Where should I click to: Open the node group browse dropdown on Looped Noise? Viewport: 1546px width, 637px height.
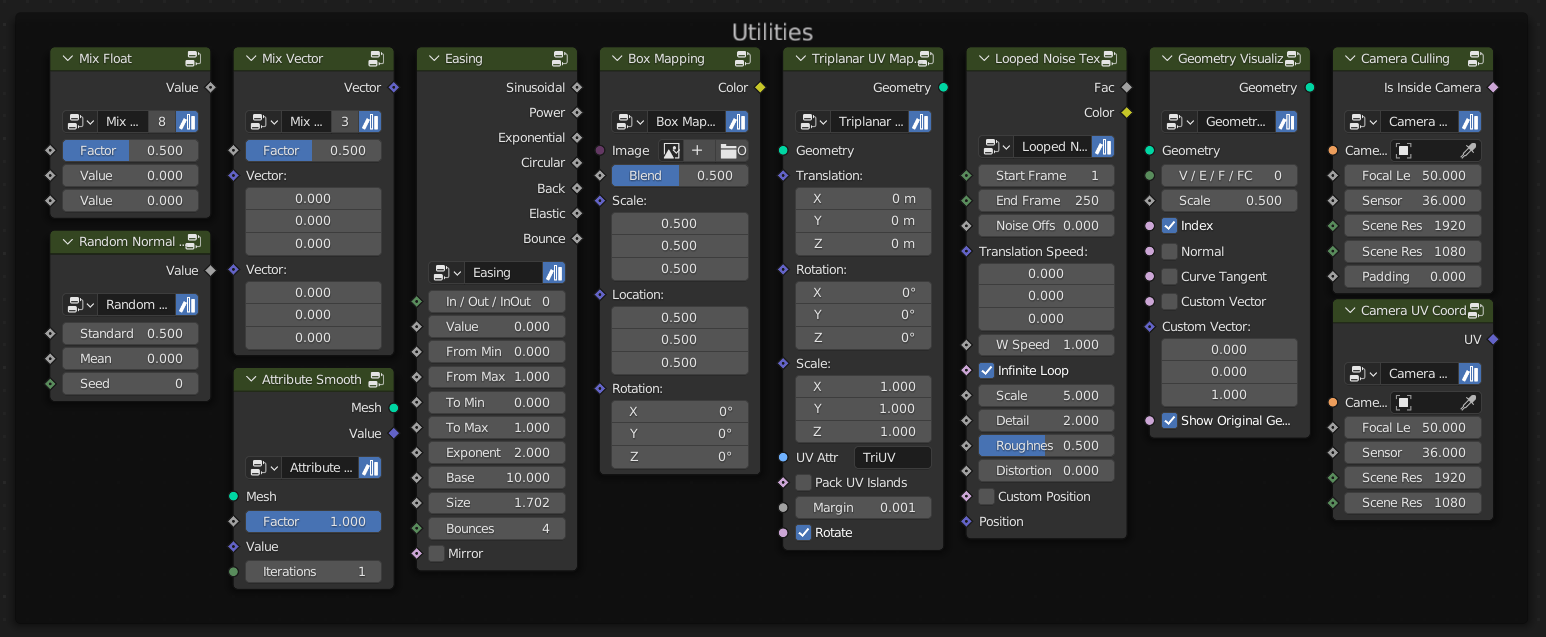998,146
